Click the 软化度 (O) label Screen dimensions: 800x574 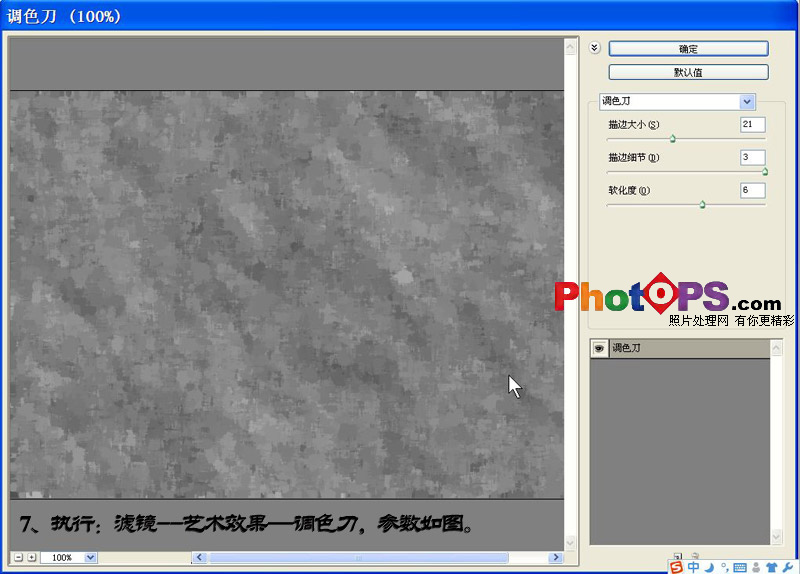[x=629, y=190]
